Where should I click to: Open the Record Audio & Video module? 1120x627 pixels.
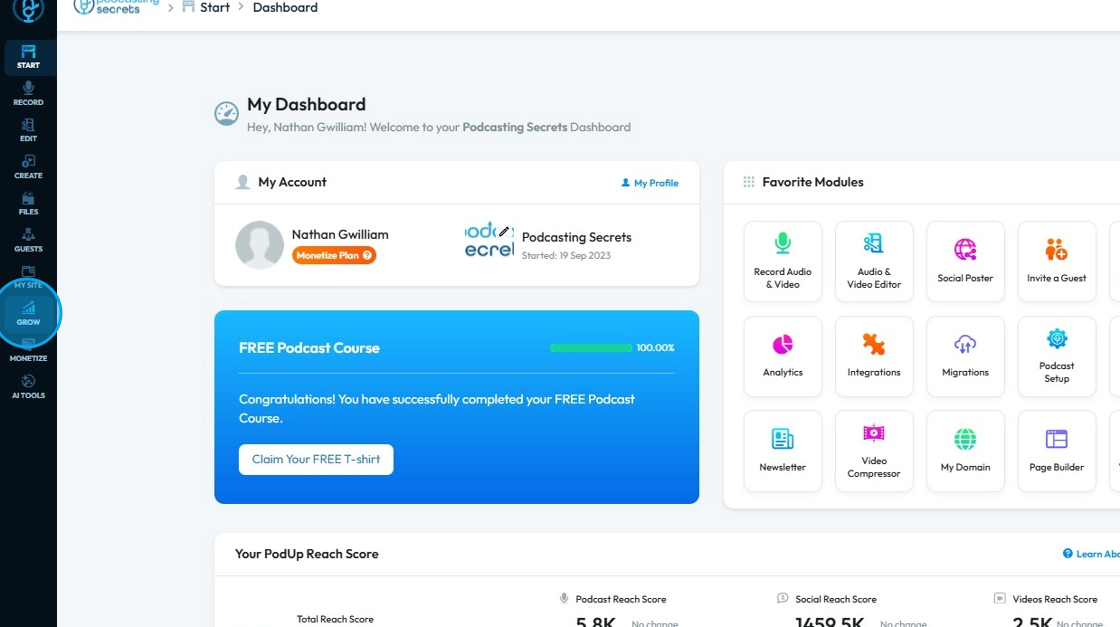(x=782, y=261)
